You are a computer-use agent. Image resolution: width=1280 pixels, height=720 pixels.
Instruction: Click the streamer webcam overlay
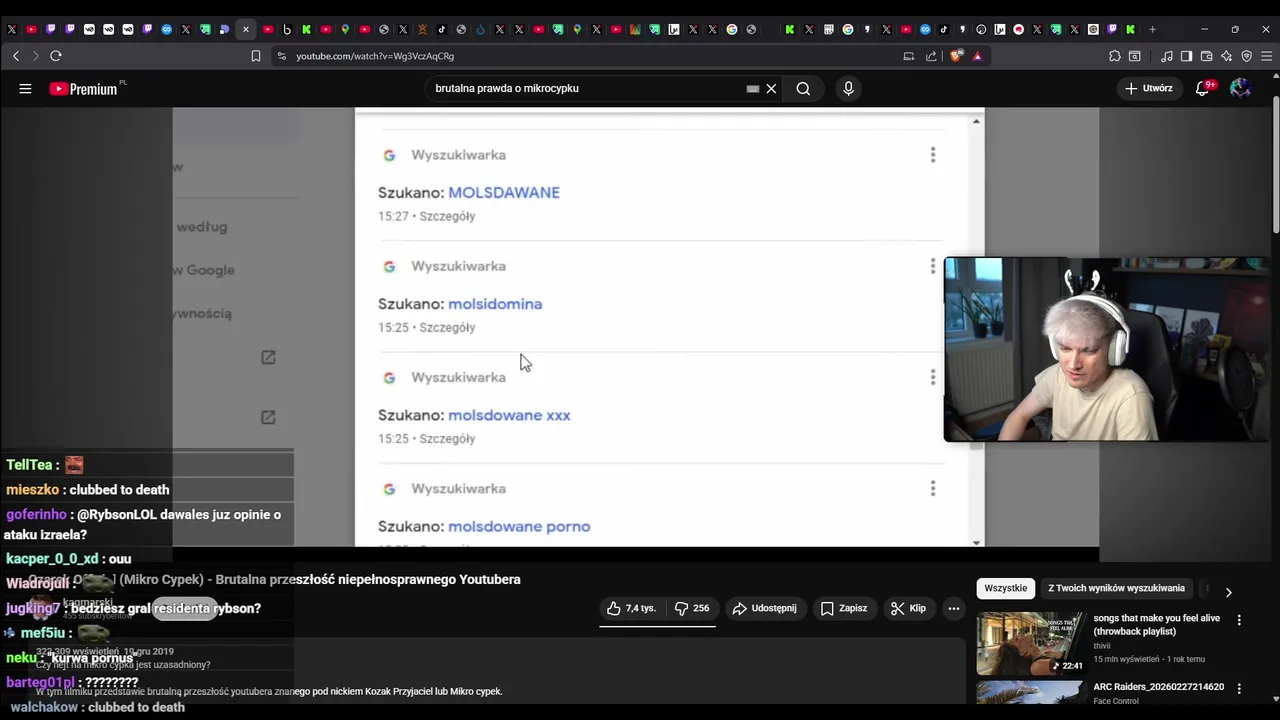[1106, 349]
